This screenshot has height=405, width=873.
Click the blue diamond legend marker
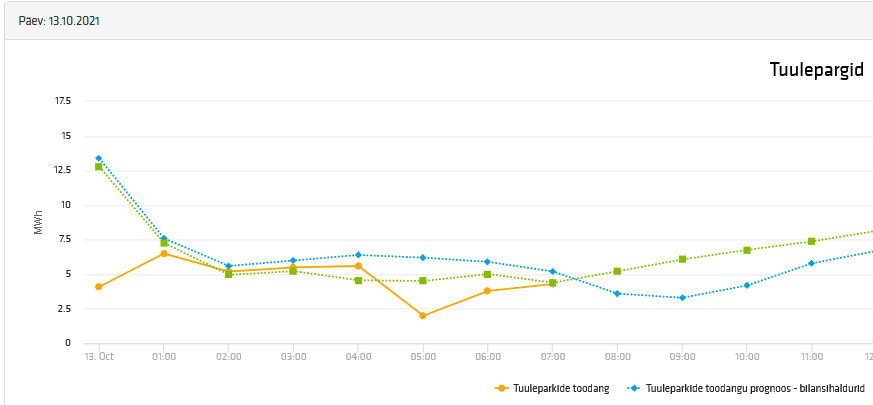point(634,388)
